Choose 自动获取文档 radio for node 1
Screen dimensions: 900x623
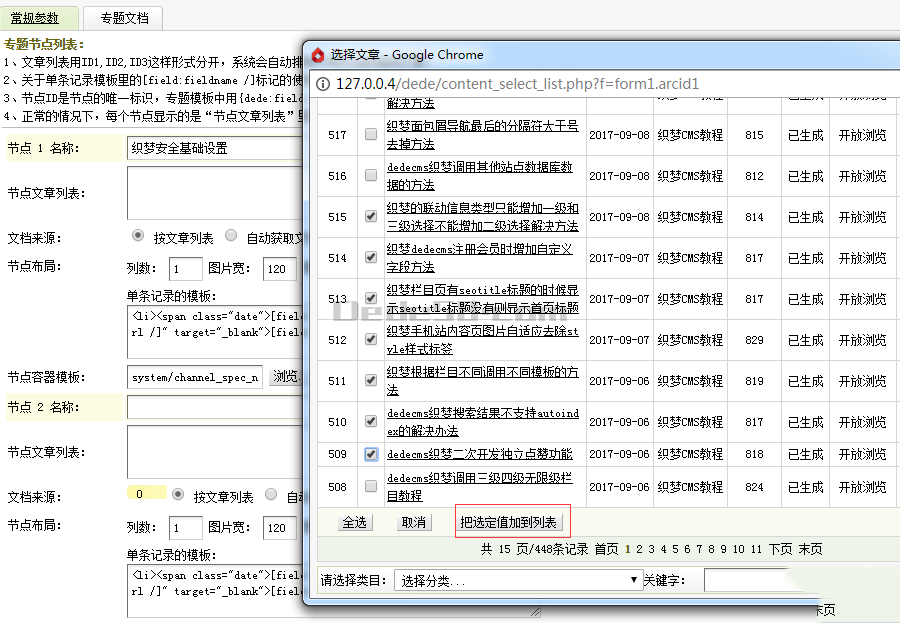[x=231, y=237]
